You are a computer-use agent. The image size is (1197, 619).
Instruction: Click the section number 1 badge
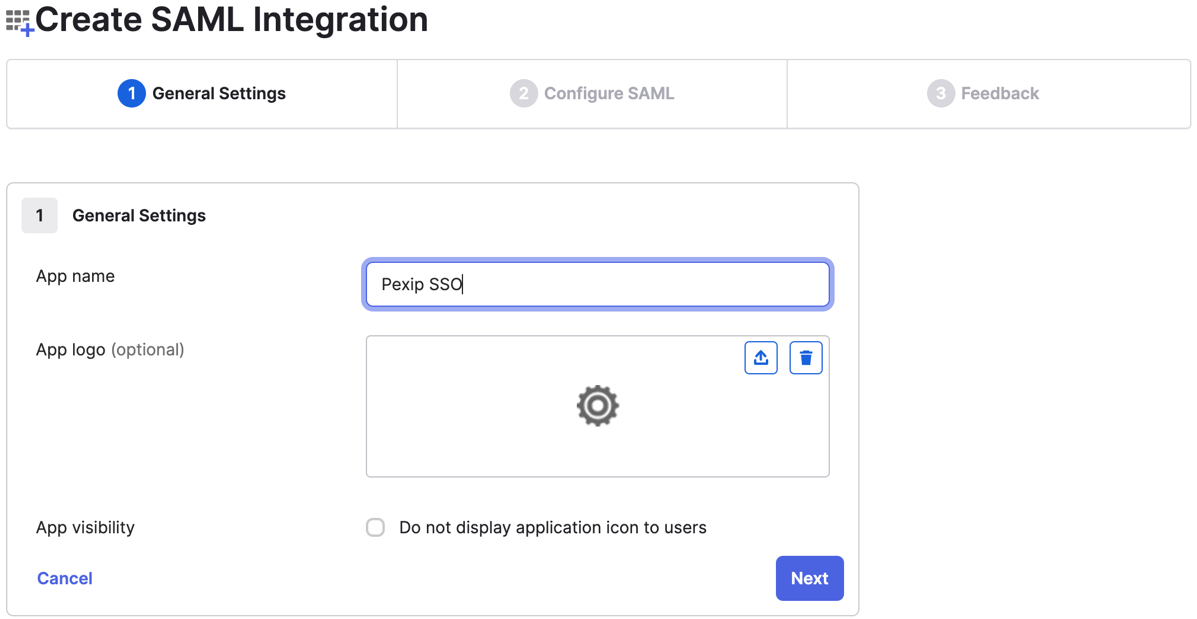[x=40, y=216]
